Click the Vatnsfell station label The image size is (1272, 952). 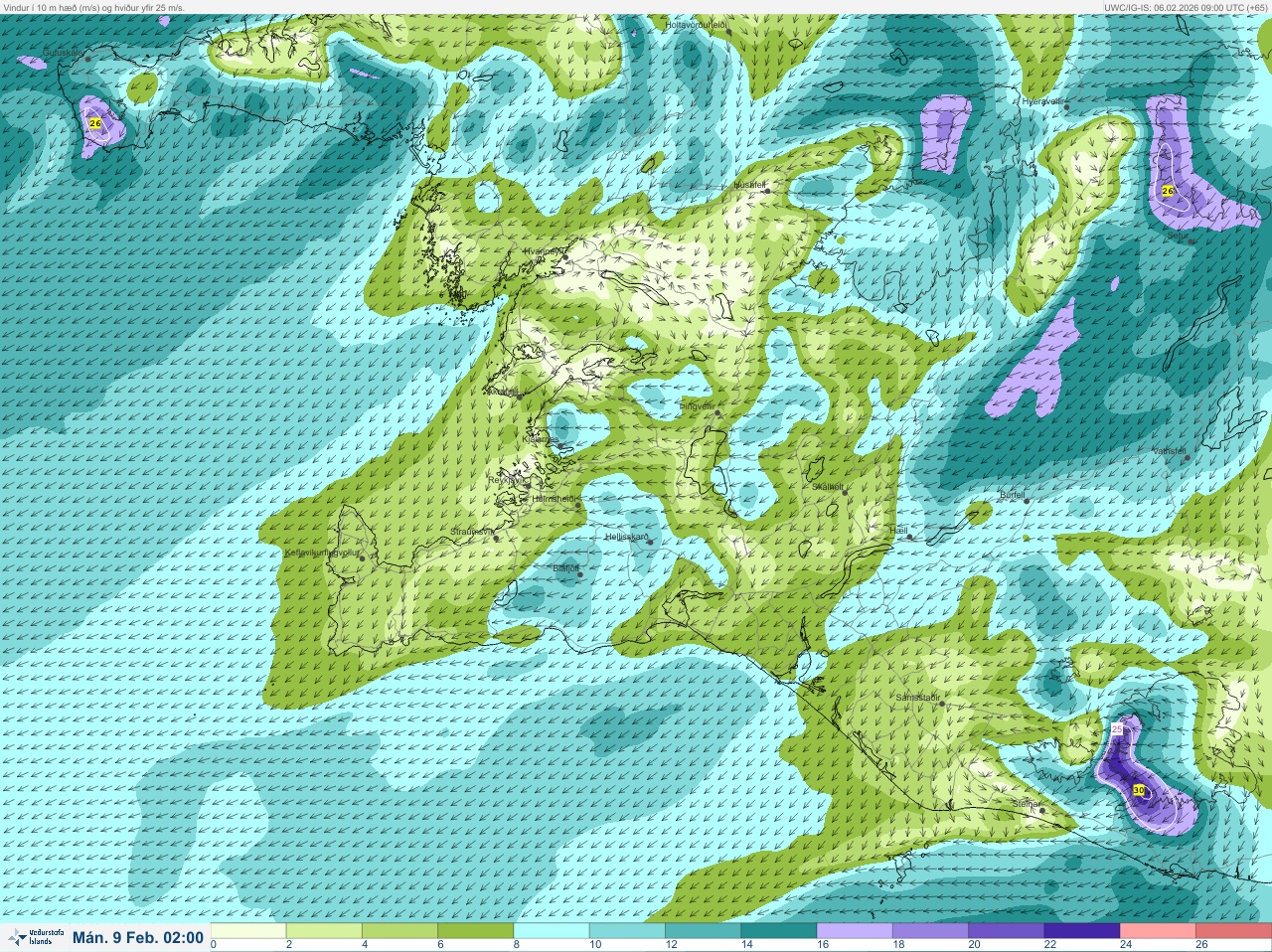pyautogui.click(x=1170, y=451)
